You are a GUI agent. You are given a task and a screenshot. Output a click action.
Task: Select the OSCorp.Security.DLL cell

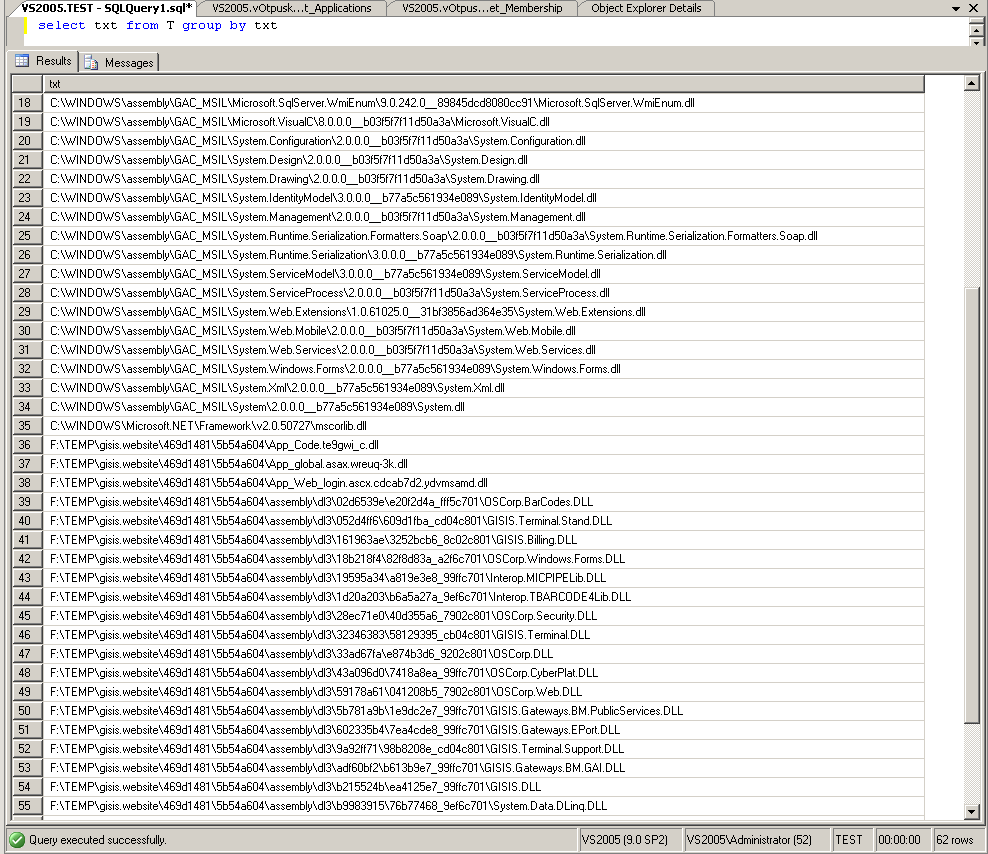[483, 616]
